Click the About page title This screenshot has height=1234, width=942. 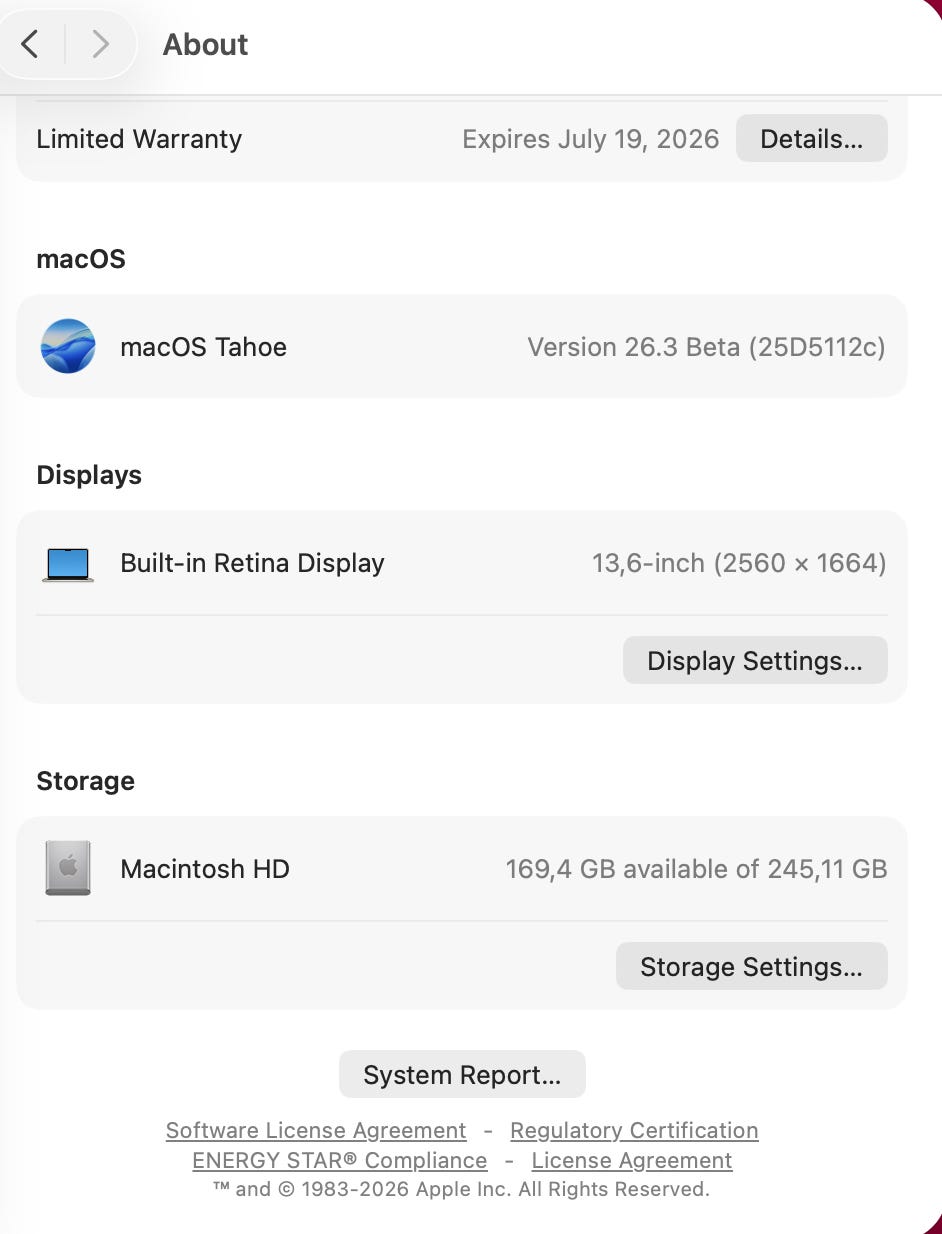pos(205,45)
